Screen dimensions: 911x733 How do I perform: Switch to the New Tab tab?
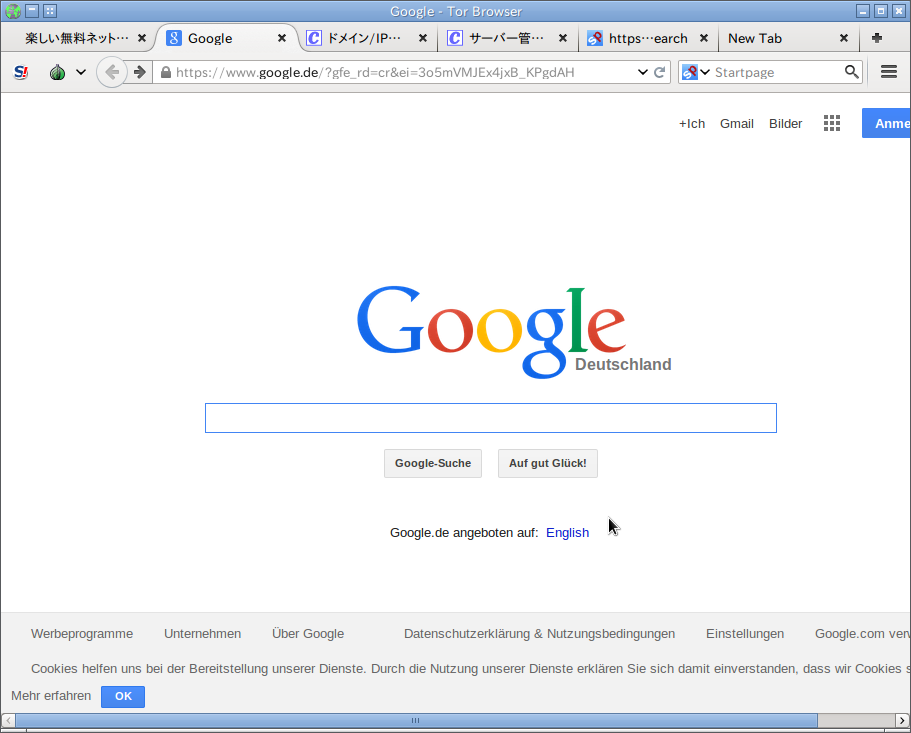(787, 38)
